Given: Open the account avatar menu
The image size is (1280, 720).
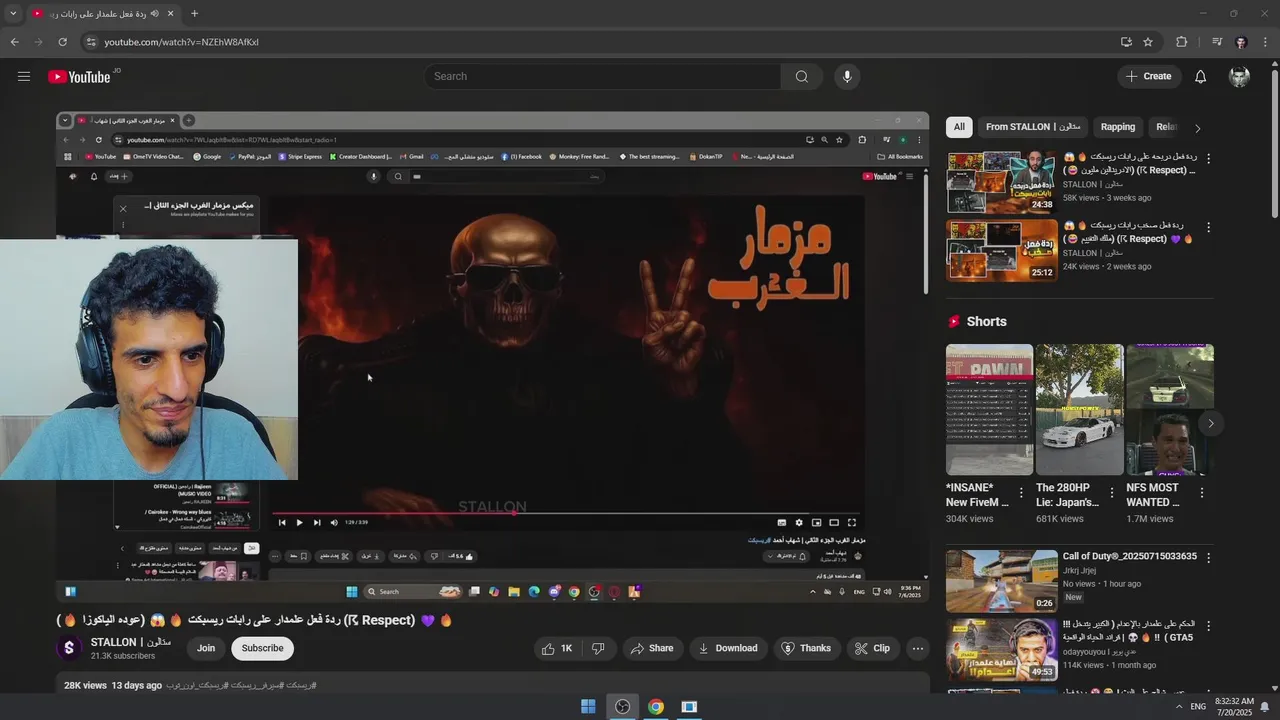Looking at the screenshot, I should click(1239, 76).
